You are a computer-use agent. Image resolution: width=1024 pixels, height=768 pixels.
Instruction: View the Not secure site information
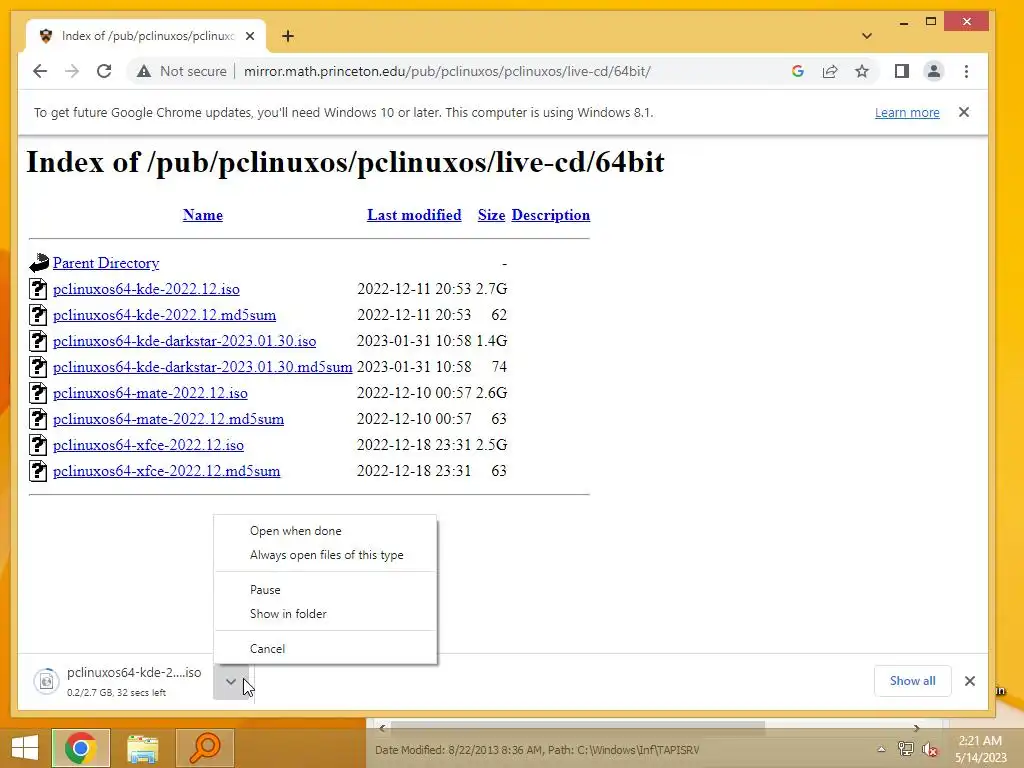coord(182,71)
